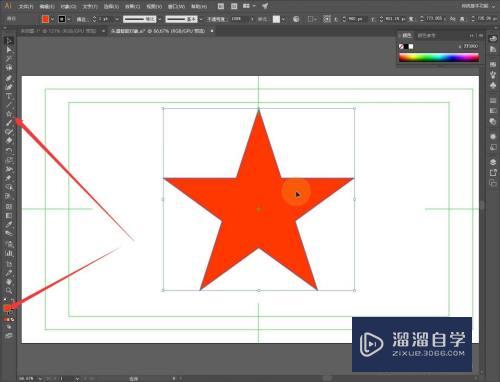Open the zoom level dropdown in status bar

pos(40,378)
